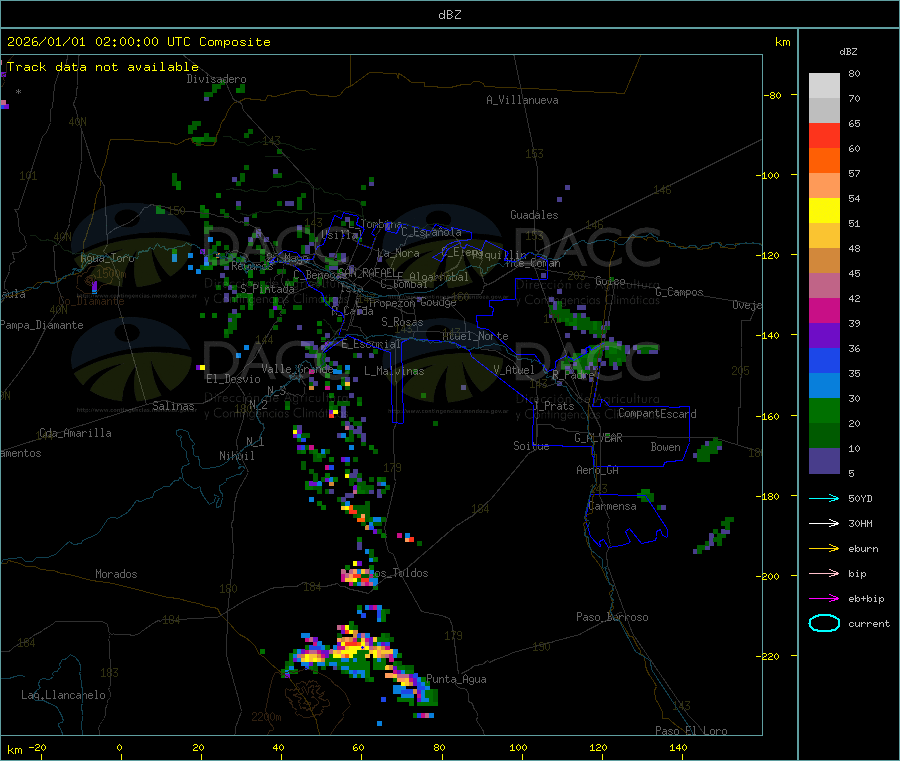Select the light gray 70 dBZ swatch at the top
Viewport: 900px width, 761px height.
(824, 86)
